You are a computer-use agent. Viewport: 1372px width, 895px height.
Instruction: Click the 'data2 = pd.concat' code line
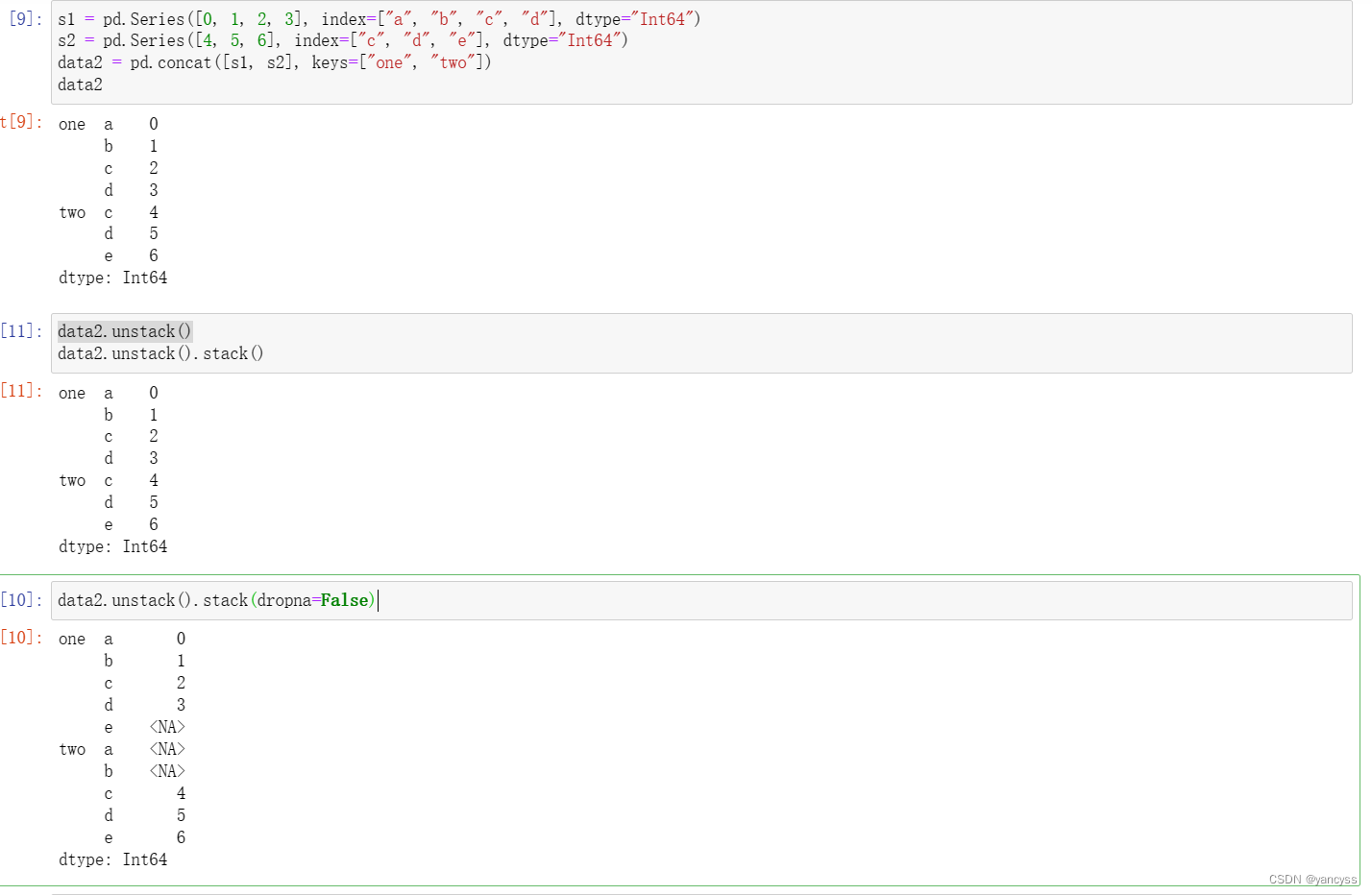274,62
